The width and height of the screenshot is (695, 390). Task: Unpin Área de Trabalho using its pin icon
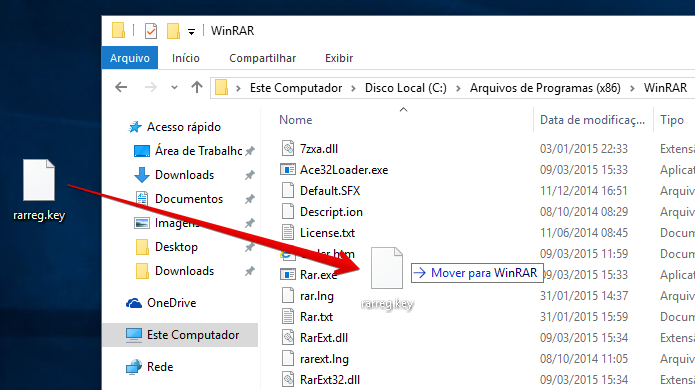(250, 151)
